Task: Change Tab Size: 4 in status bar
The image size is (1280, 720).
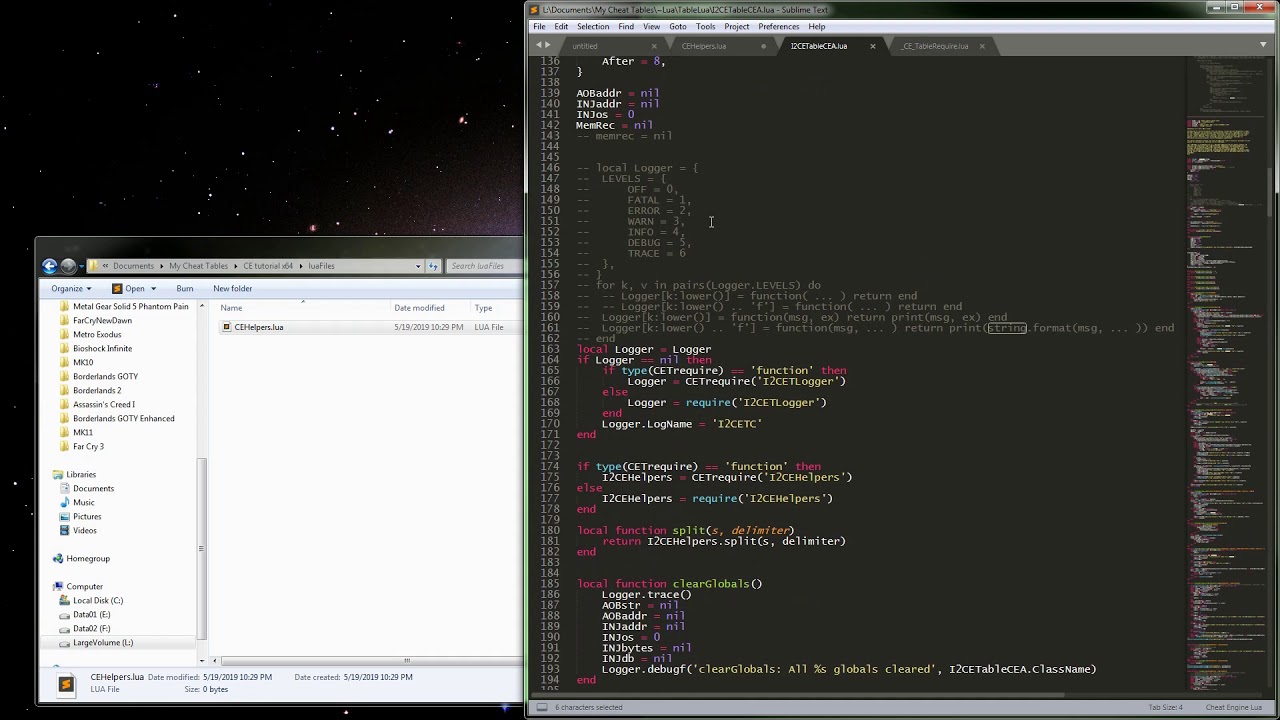Action: click(1165, 707)
